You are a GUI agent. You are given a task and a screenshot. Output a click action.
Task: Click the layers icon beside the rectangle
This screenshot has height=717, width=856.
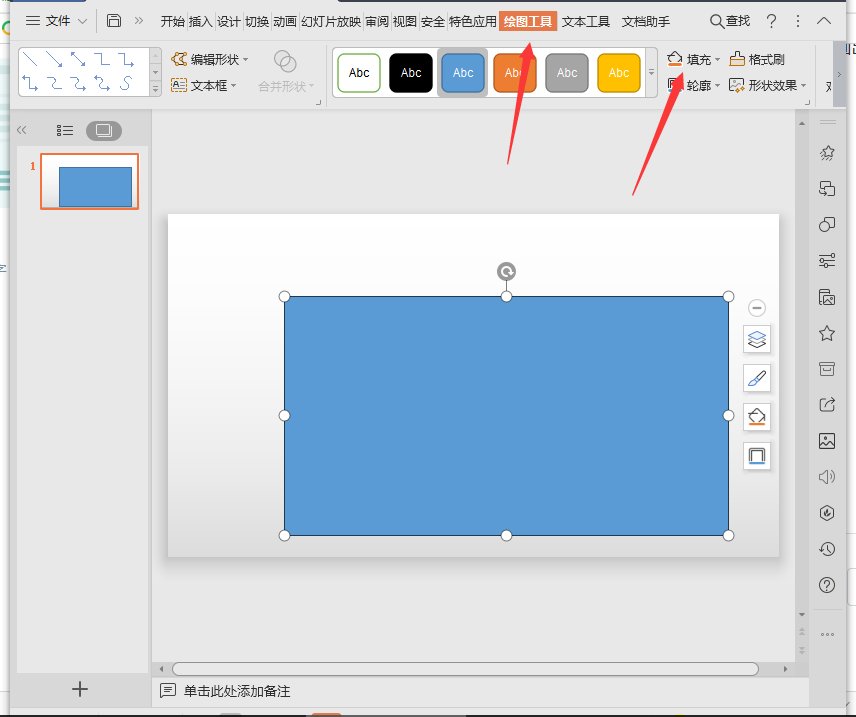tap(757, 340)
